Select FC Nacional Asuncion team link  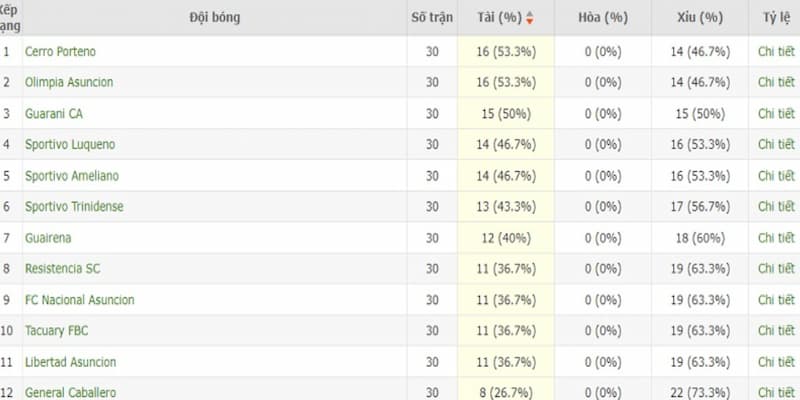tap(80, 300)
